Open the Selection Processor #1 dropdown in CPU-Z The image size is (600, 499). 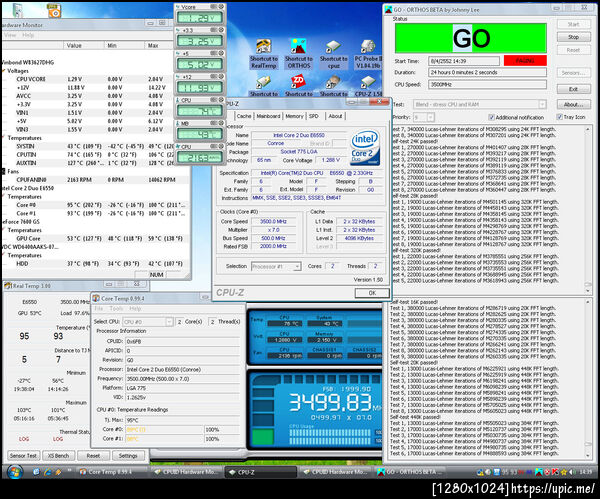297,266
